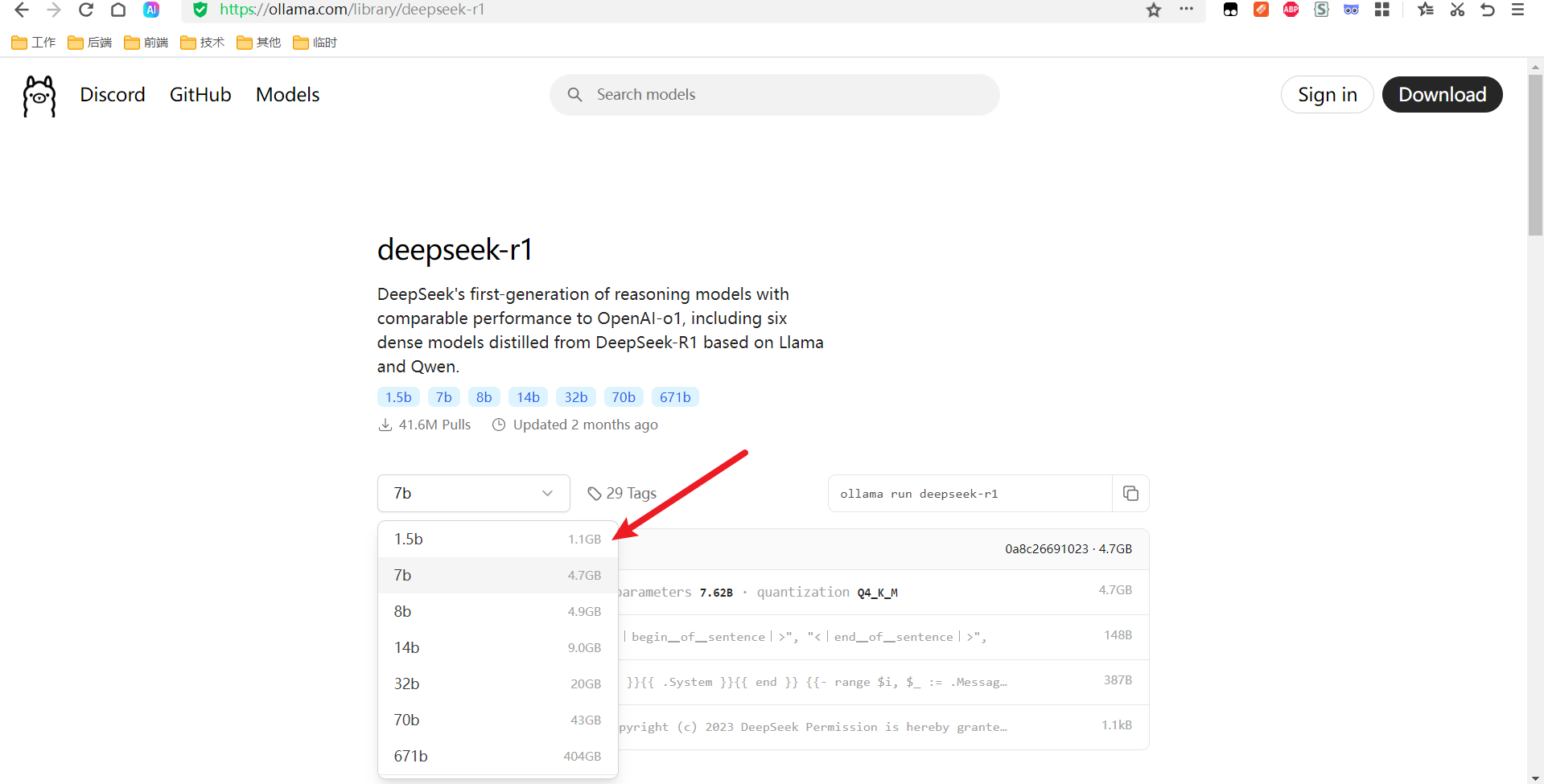This screenshot has width=1544, height=784.
Task: Click the Sign in button
Action: pyautogui.click(x=1327, y=95)
